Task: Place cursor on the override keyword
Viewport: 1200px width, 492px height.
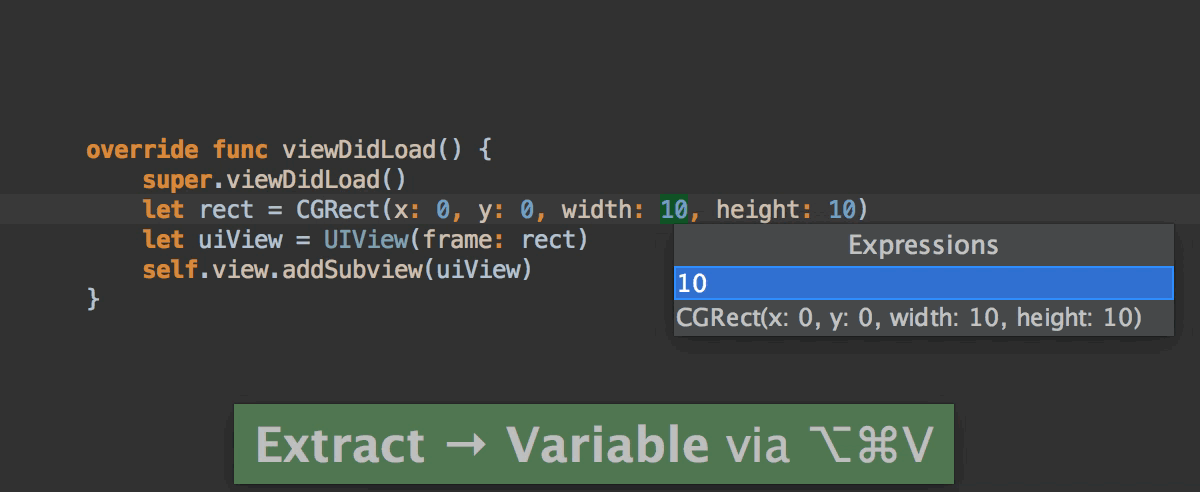Action: coord(142,150)
